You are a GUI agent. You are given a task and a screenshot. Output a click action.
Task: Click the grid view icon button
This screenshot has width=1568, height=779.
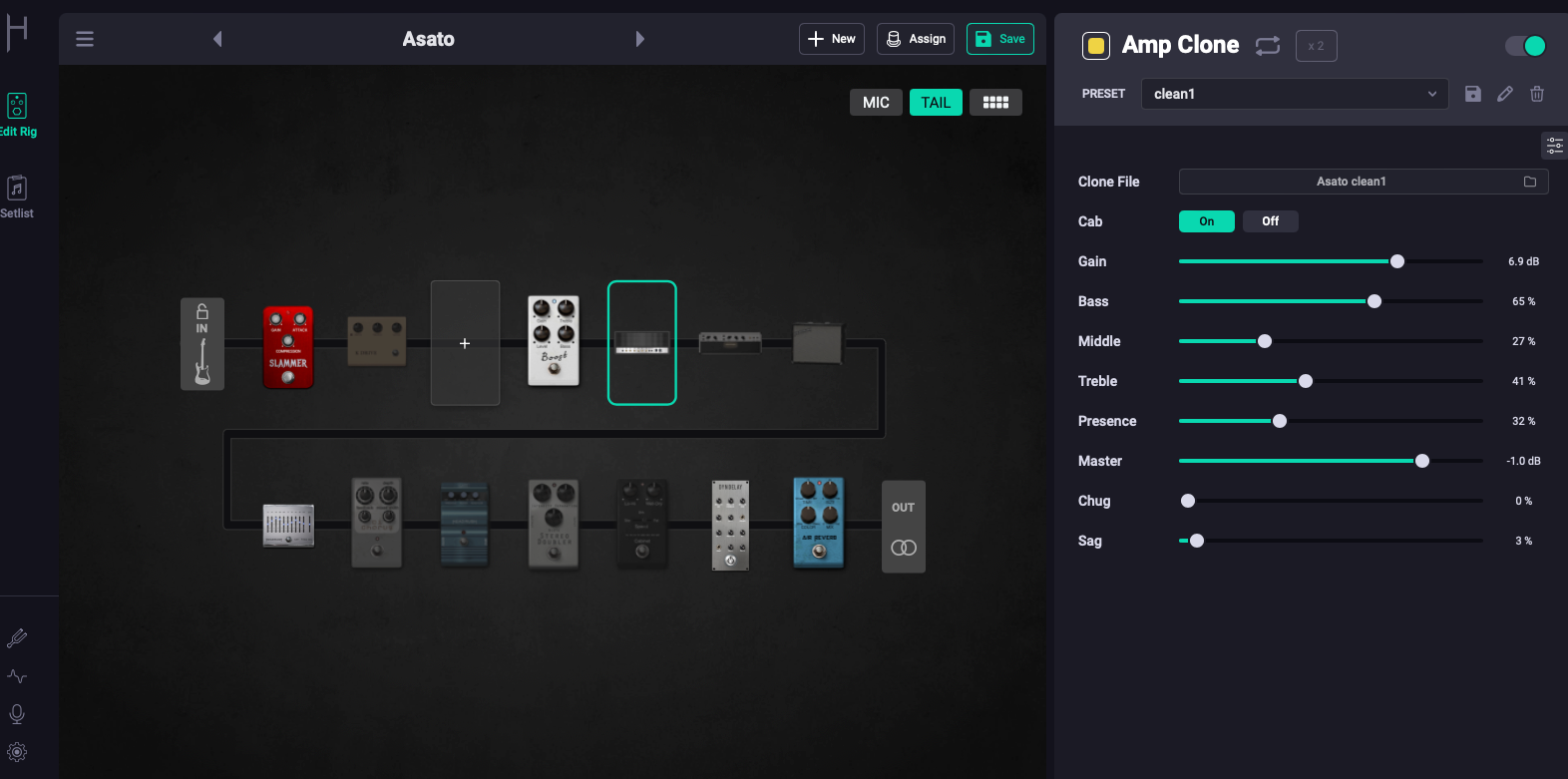click(995, 103)
